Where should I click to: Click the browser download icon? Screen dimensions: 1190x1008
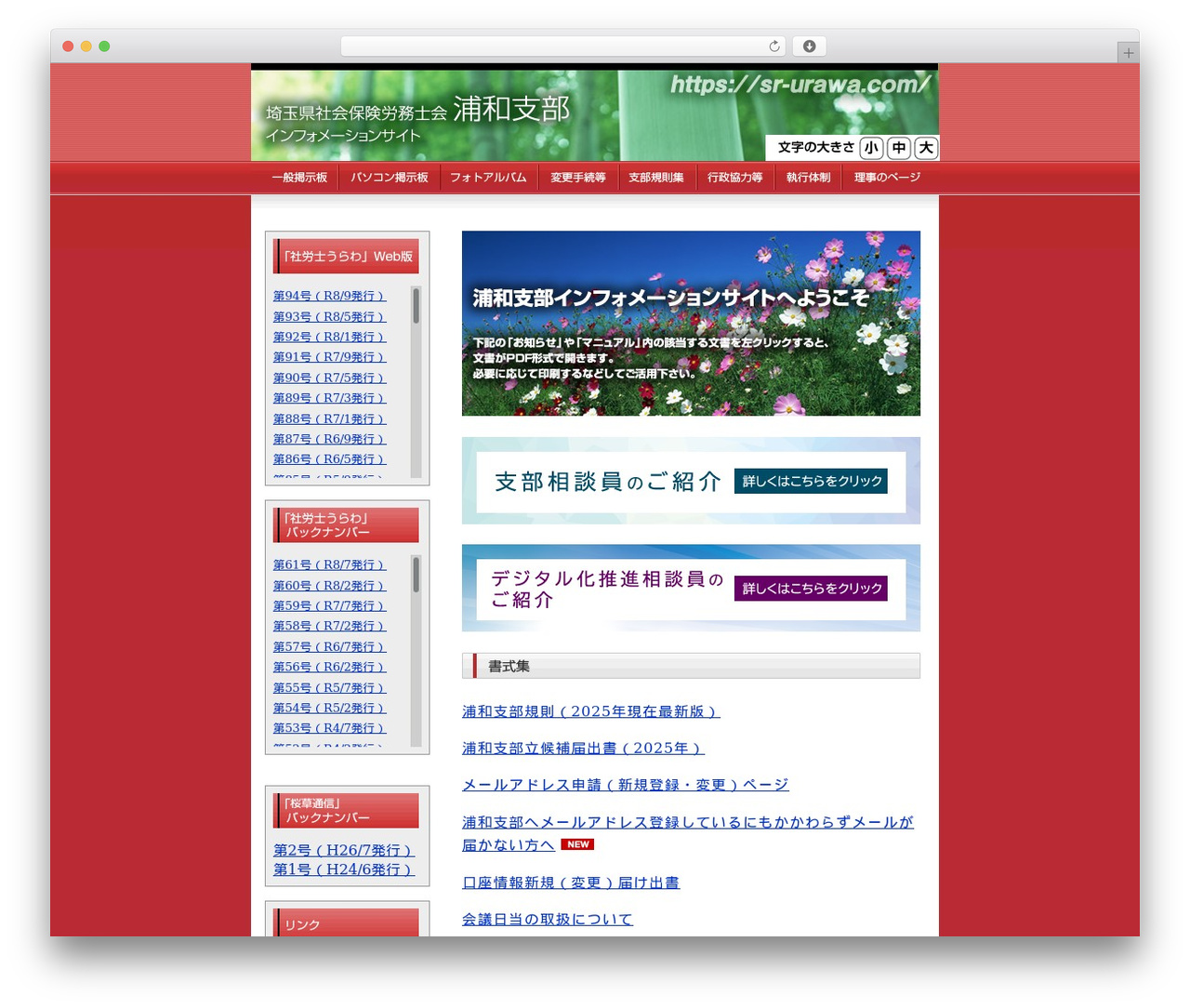click(810, 46)
